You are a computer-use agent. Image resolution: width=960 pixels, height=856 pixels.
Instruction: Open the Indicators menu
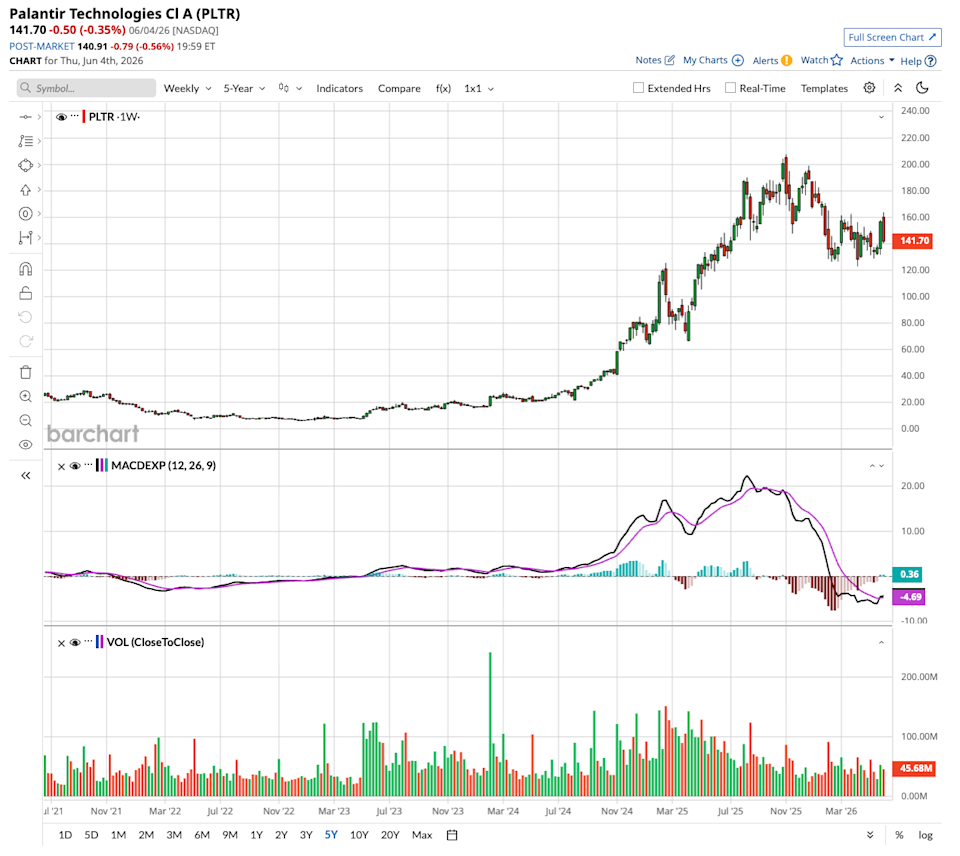point(339,88)
